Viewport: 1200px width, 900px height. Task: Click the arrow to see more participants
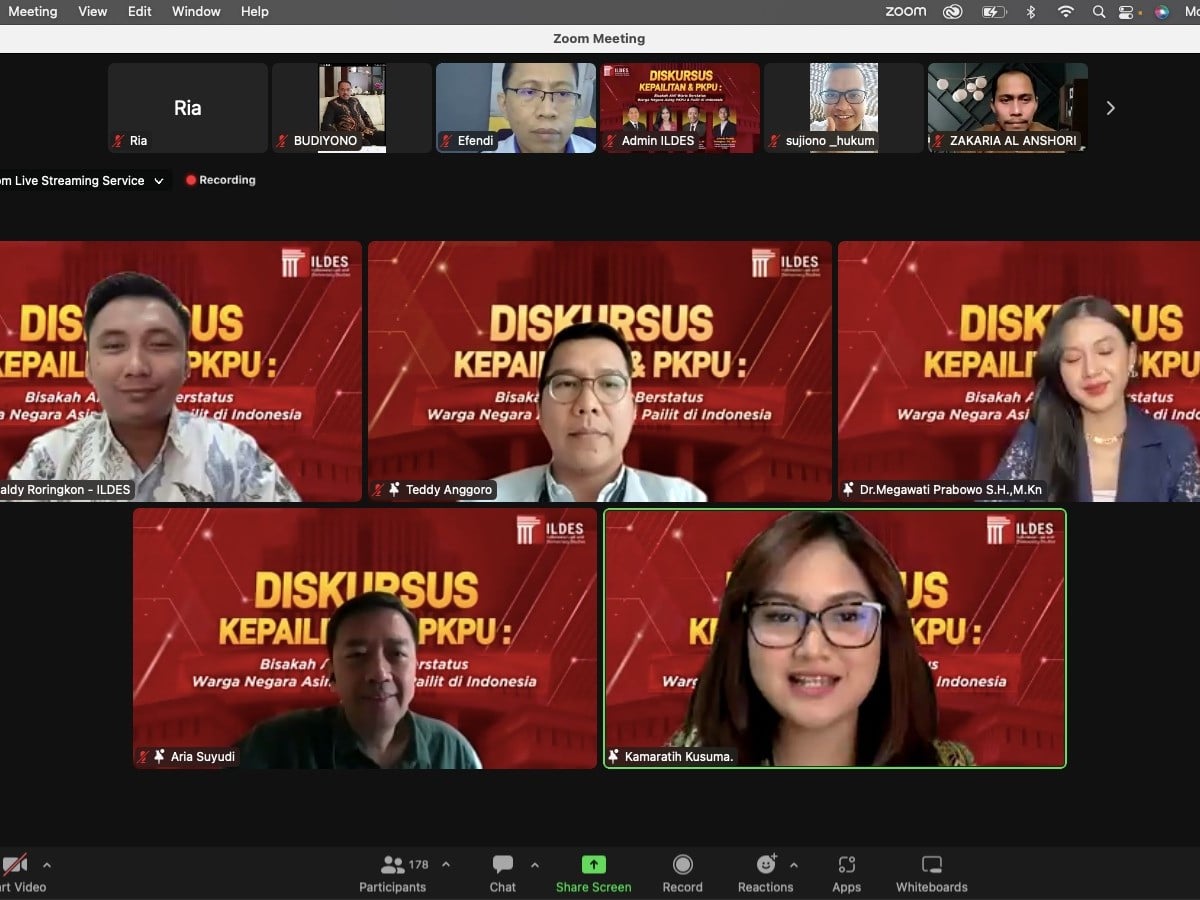click(1110, 107)
